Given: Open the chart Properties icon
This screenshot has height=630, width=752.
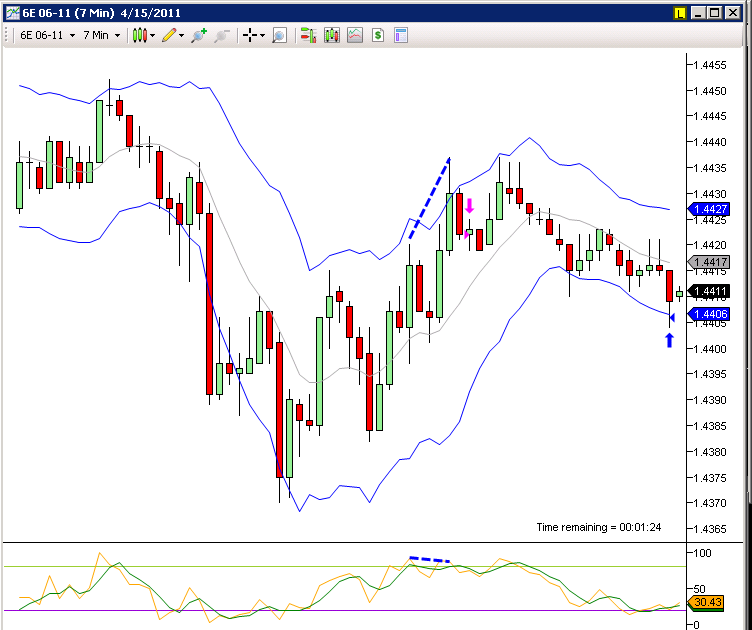Looking at the screenshot, I should 401,35.
